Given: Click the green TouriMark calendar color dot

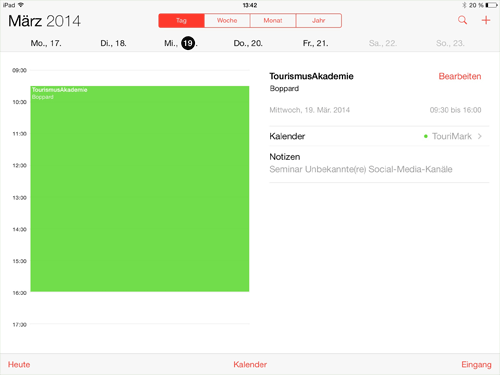Looking at the screenshot, I should click(425, 136).
